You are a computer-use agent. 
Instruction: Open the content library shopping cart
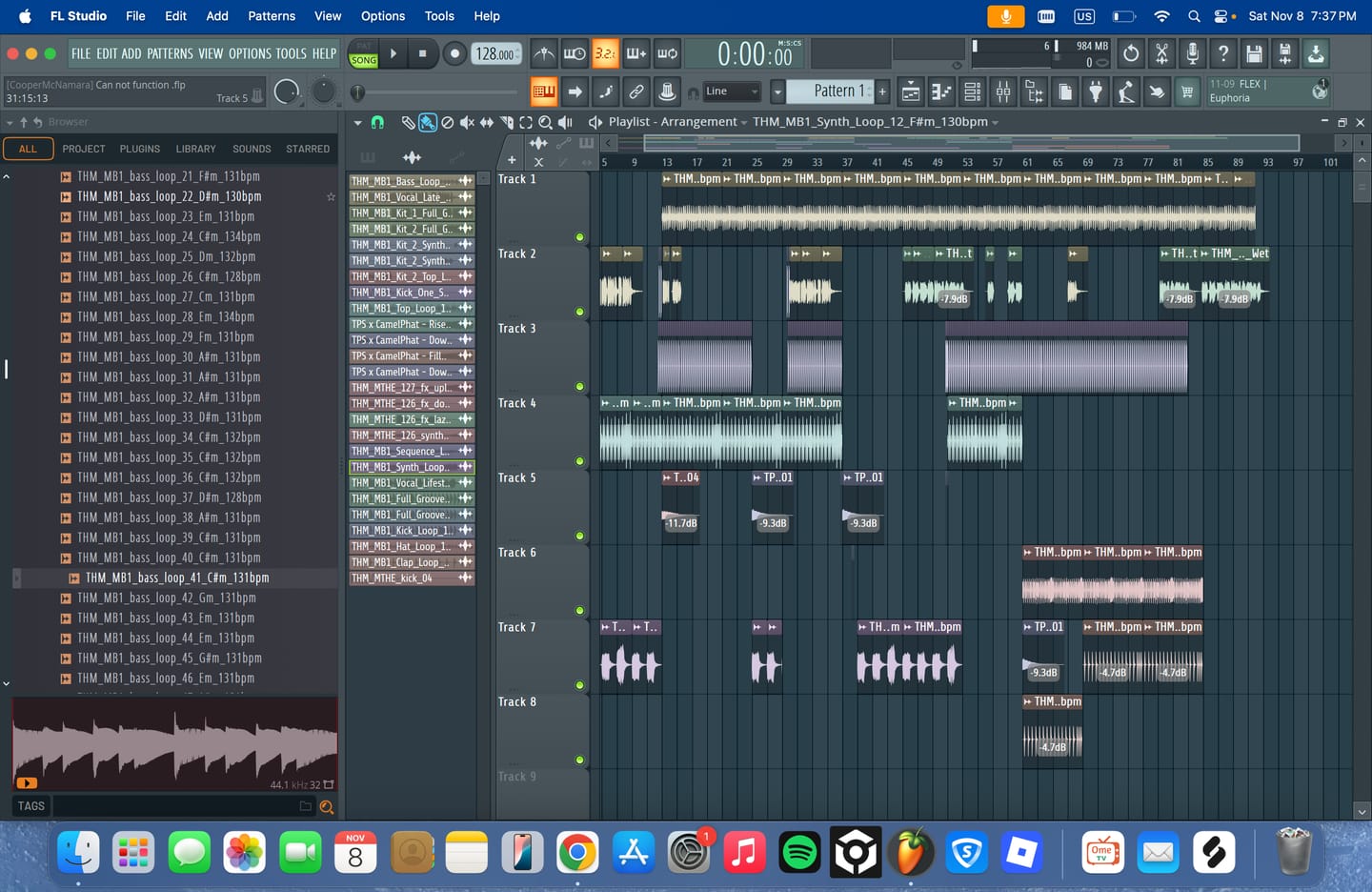pos(1187,91)
